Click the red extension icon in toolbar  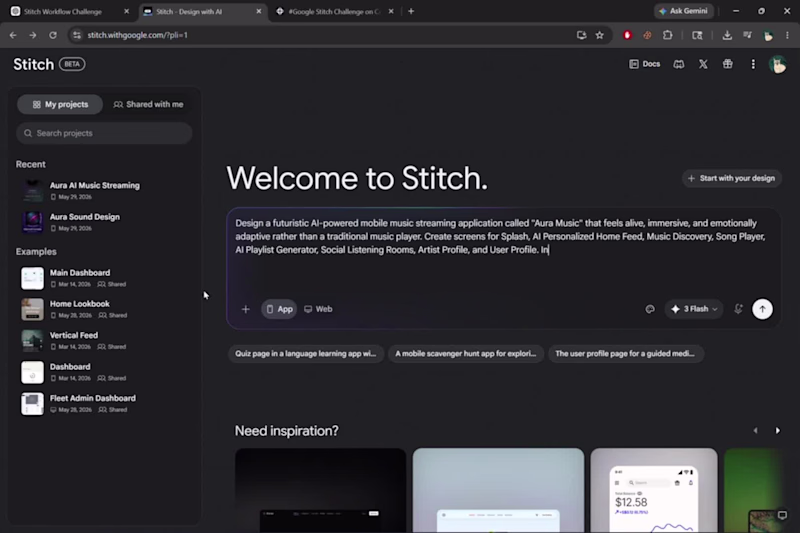(x=627, y=35)
